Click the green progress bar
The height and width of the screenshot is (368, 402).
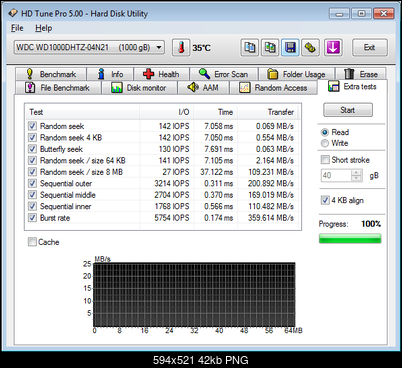[350, 238]
